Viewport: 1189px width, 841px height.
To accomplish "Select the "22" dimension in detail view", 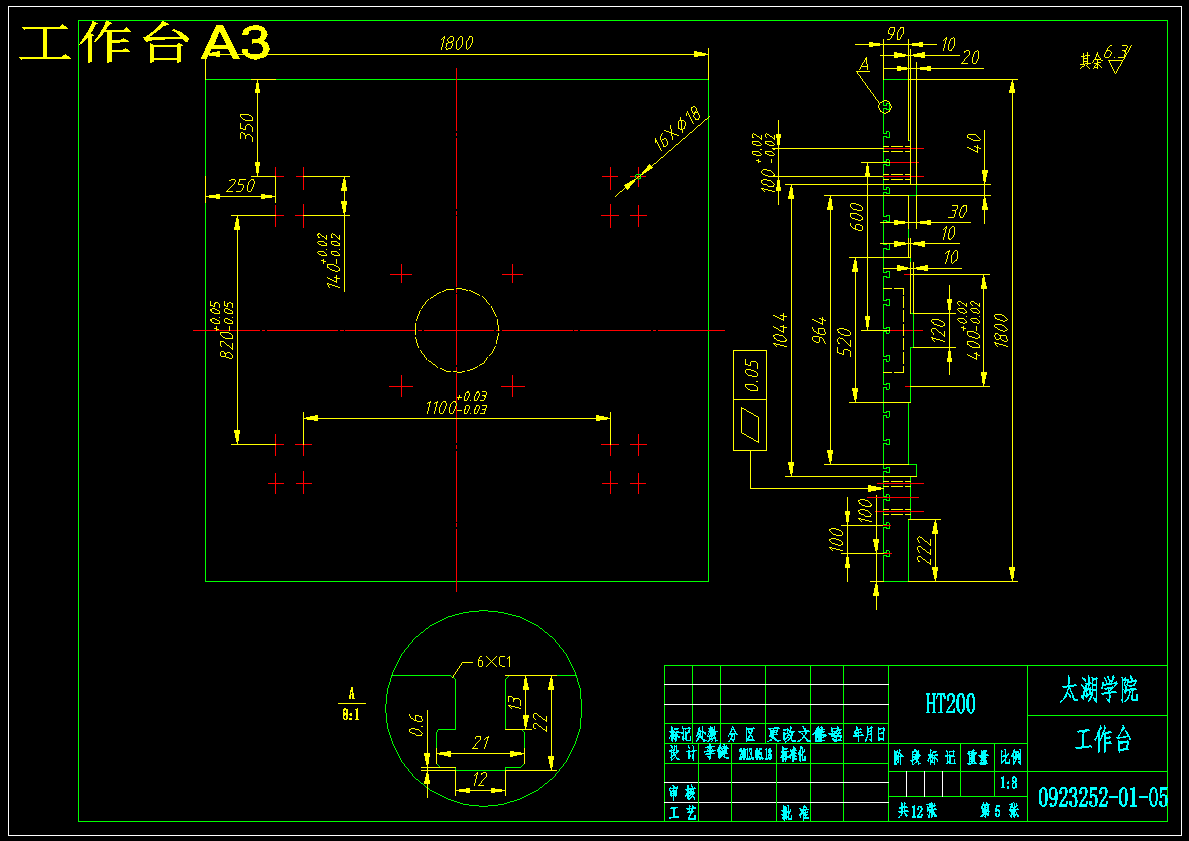I will tap(539, 722).
